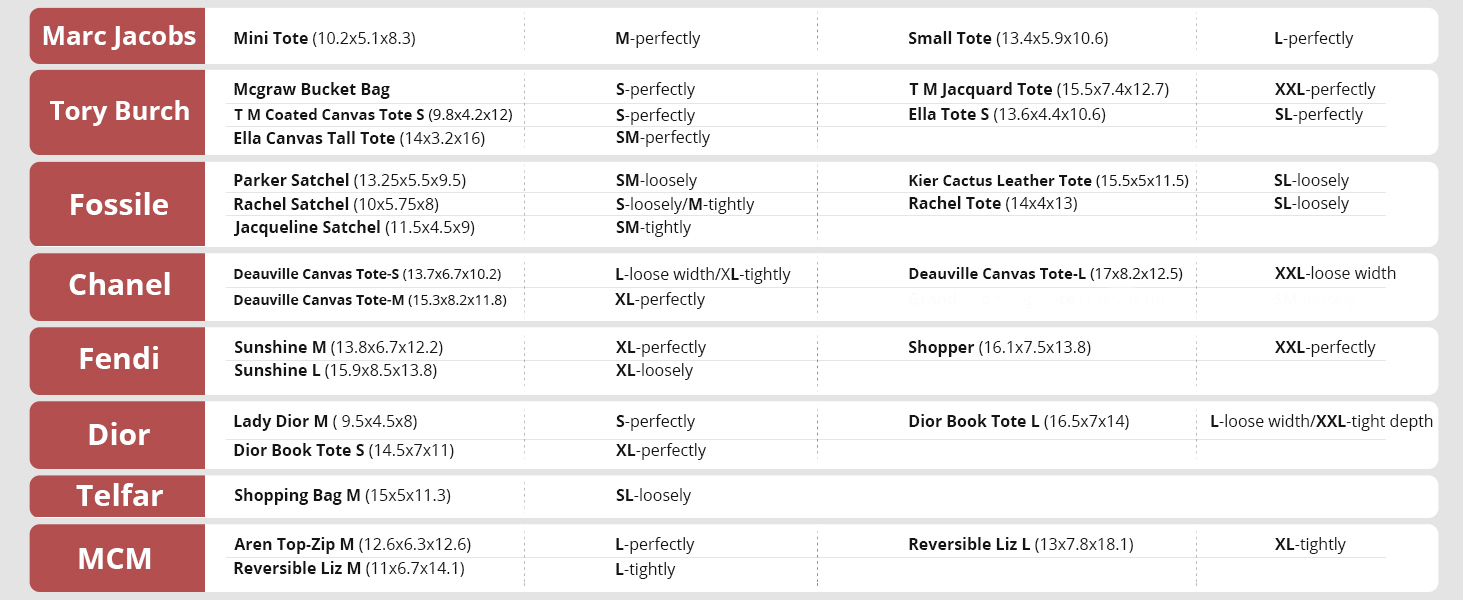
Task: Select the Ella Canvas Tall Tote entry
Action: [x=359, y=138]
